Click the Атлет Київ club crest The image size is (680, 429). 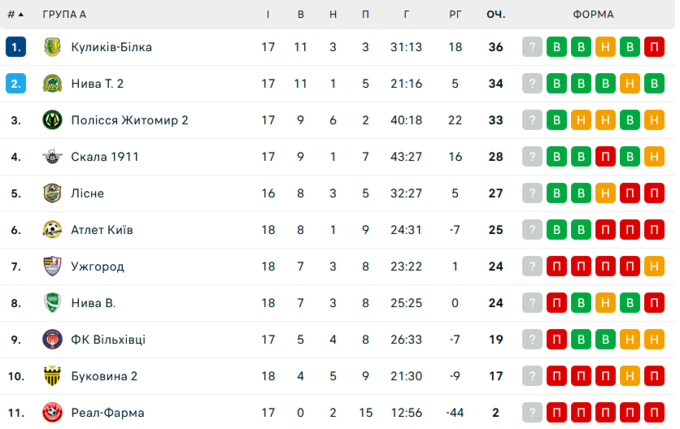tap(53, 230)
